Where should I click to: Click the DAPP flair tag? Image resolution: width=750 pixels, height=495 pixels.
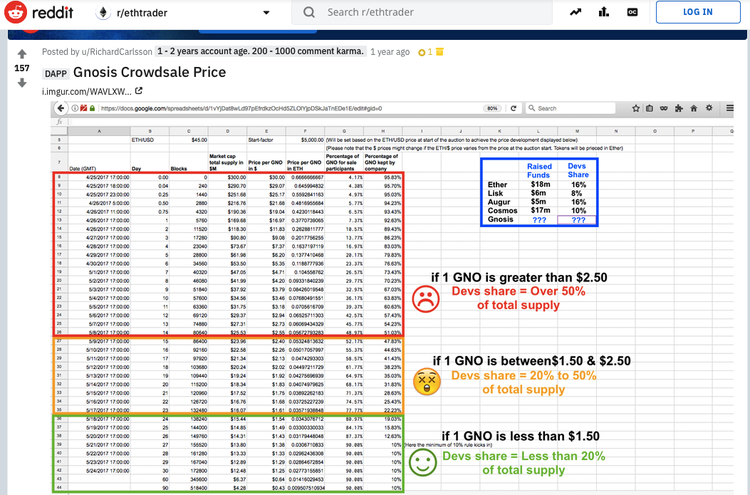[54, 73]
